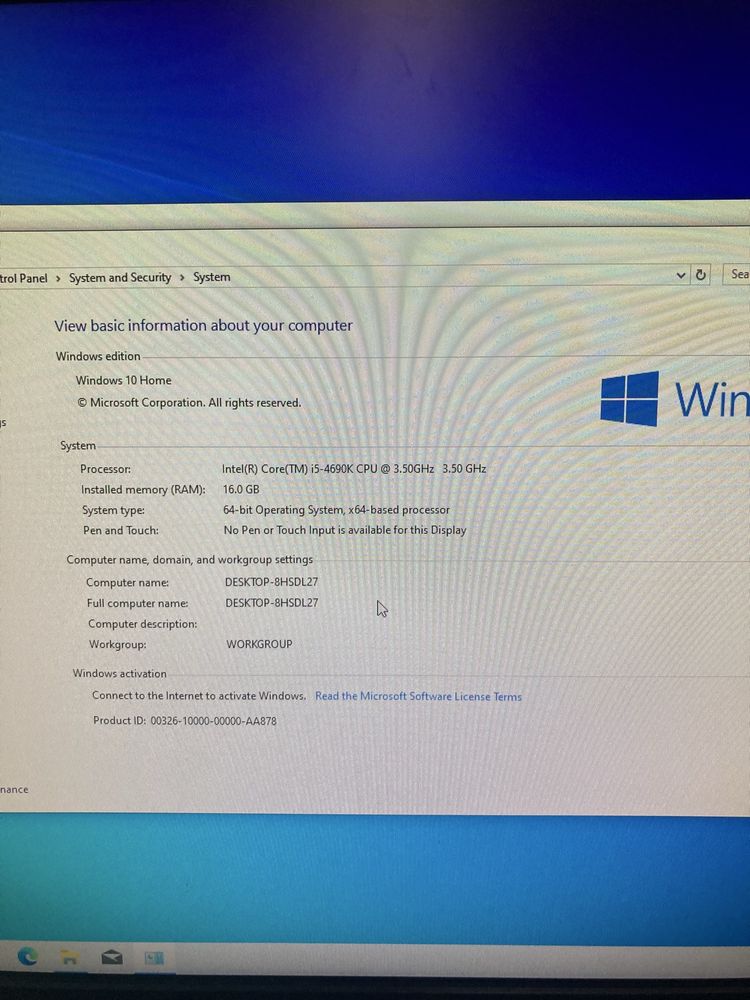Click 'View basic information about your computer' heading
Screen dimensions: 750x1000
[203, 326]
